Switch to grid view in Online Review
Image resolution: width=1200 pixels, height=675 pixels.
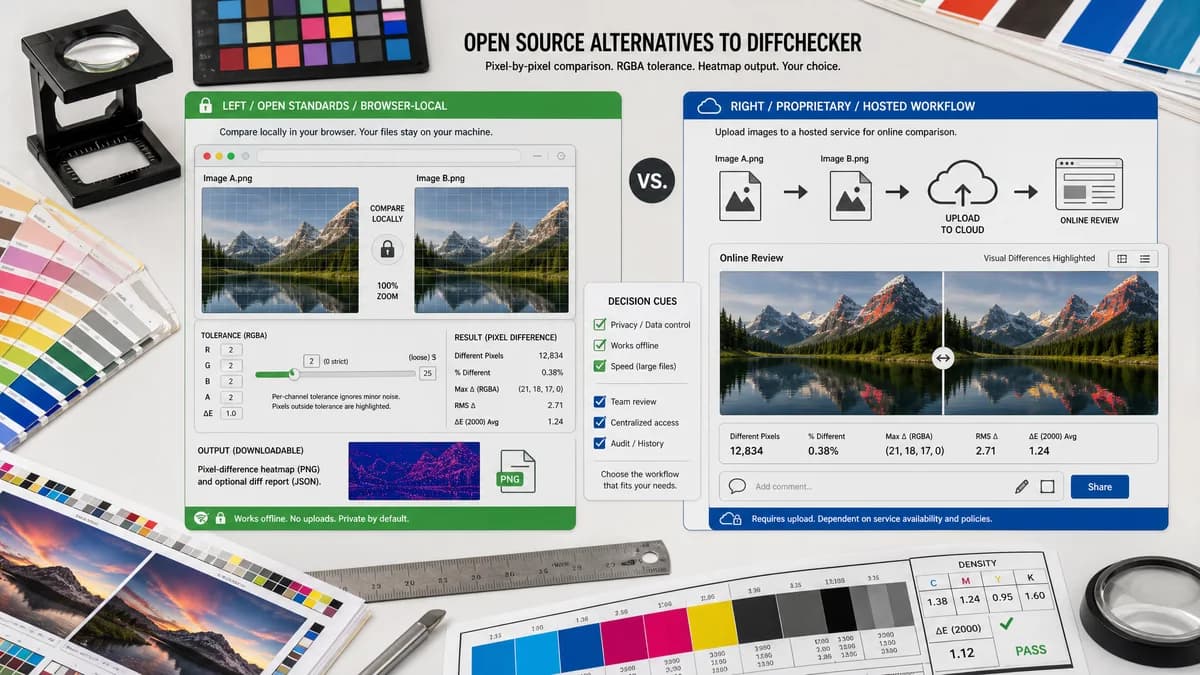point(1122,259)
